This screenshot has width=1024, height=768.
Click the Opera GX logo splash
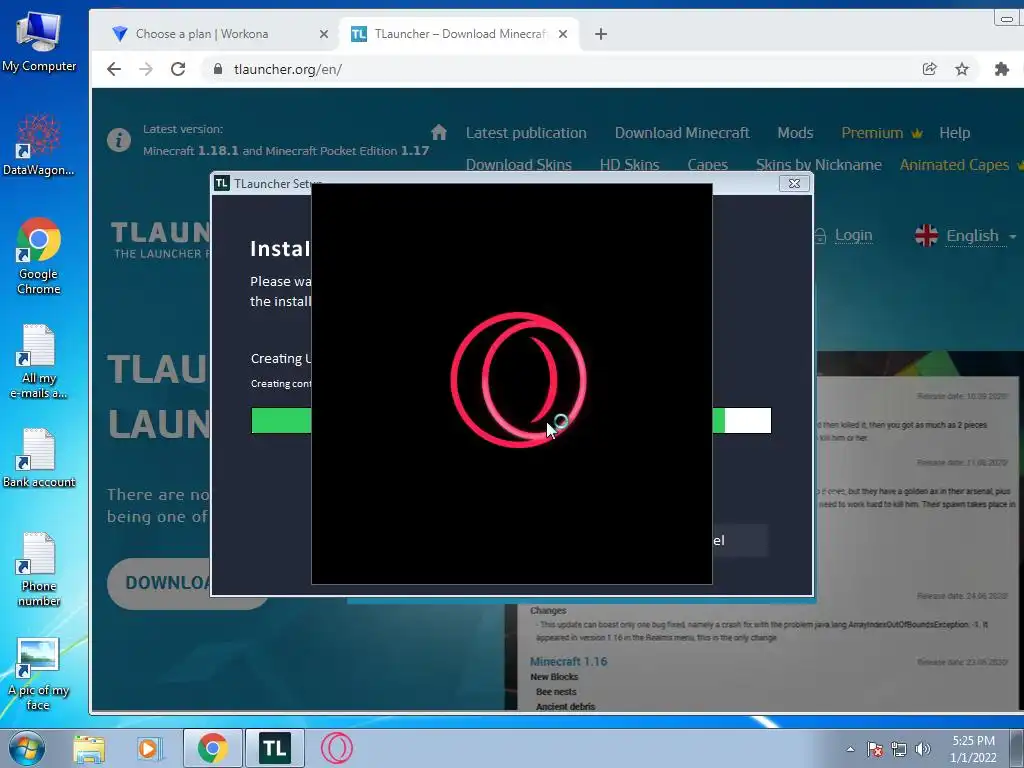pos(518,380)
